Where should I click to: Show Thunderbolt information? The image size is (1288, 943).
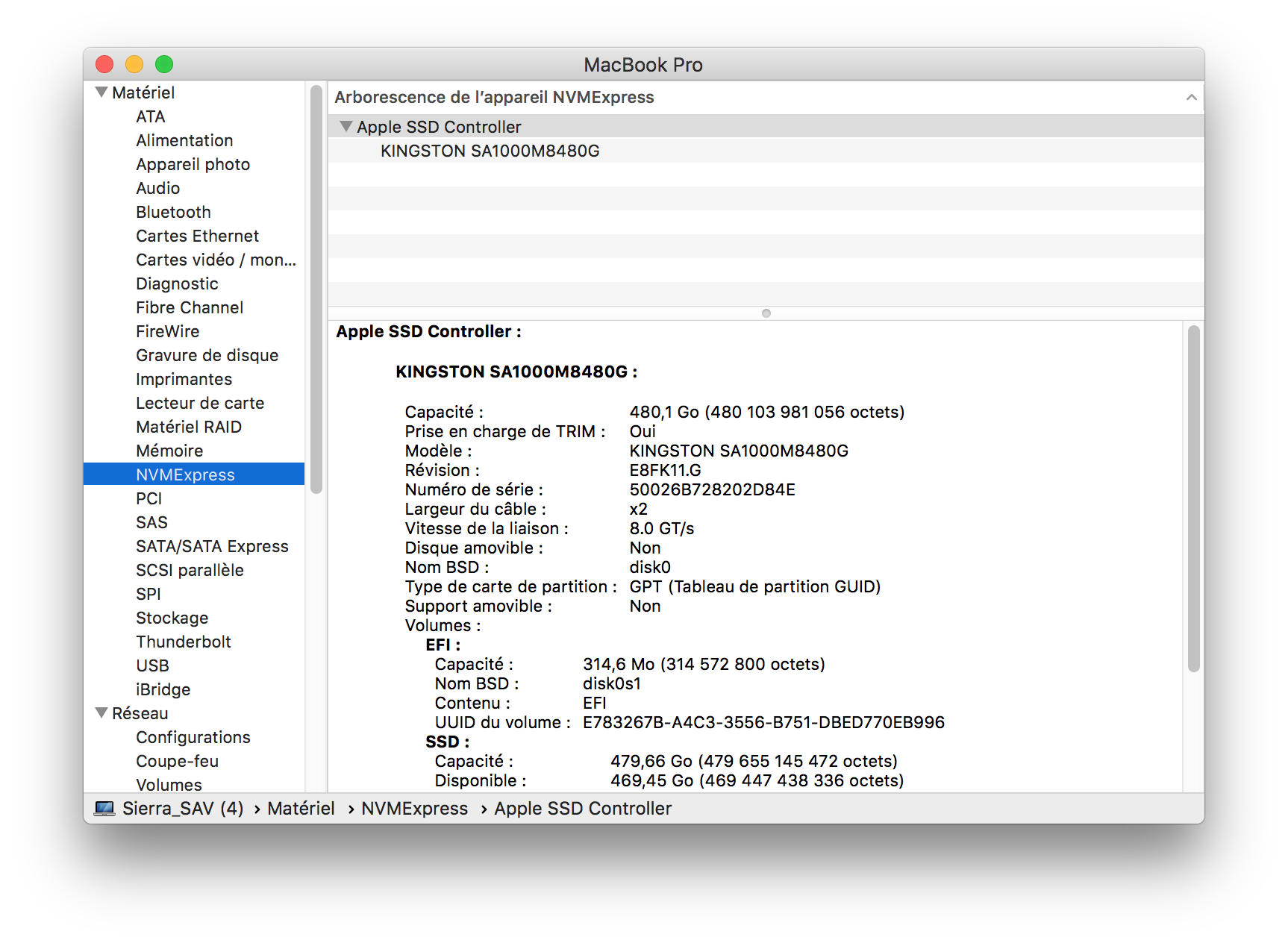[x=184, y=642]
